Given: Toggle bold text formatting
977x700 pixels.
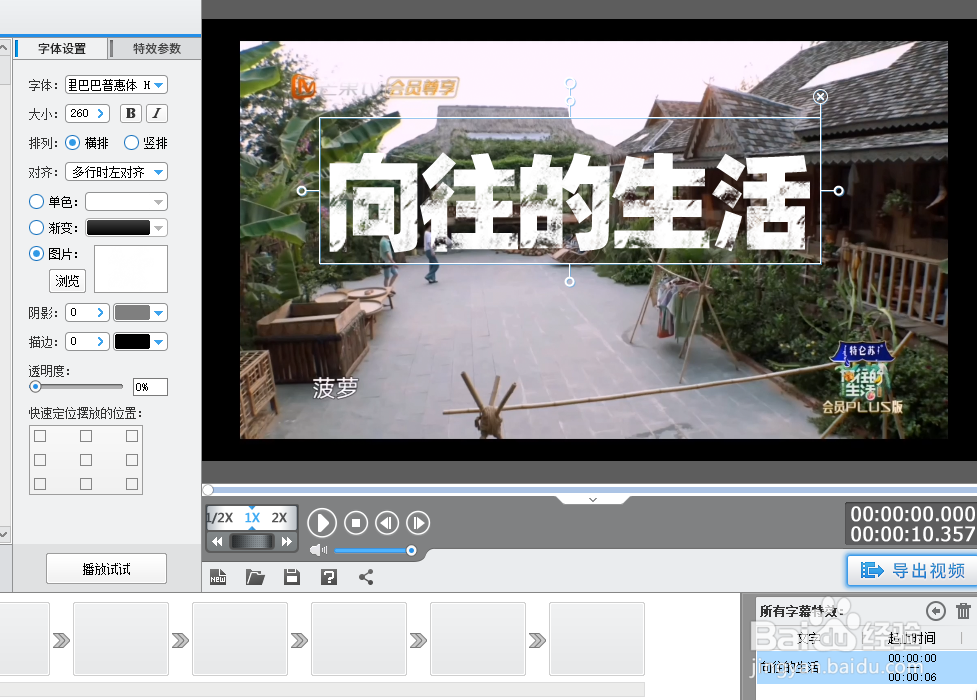Looking at the screenshot, I should coord(131,113).
